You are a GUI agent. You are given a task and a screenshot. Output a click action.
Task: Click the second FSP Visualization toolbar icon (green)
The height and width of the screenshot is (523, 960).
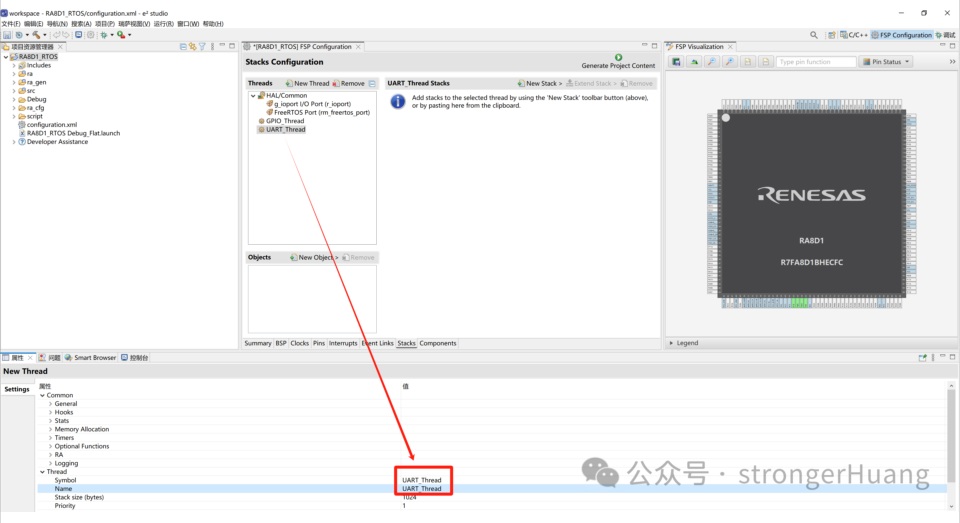[x=694, y=62]
